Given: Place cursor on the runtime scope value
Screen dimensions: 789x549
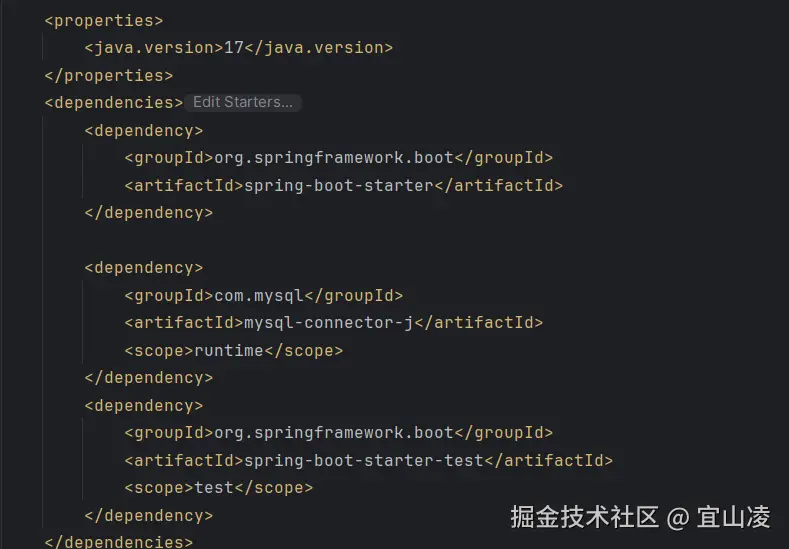Looking at the screenshot, I should [x=229, y=350].
